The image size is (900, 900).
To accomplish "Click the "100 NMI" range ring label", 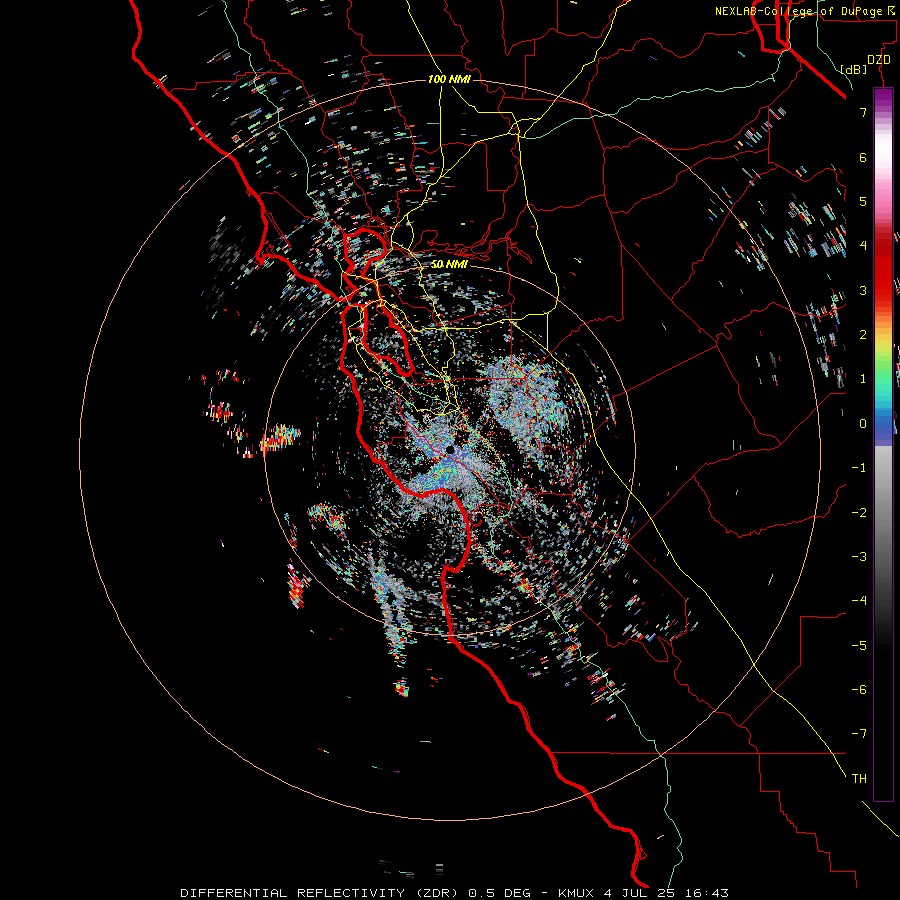I will pos(449,79).
